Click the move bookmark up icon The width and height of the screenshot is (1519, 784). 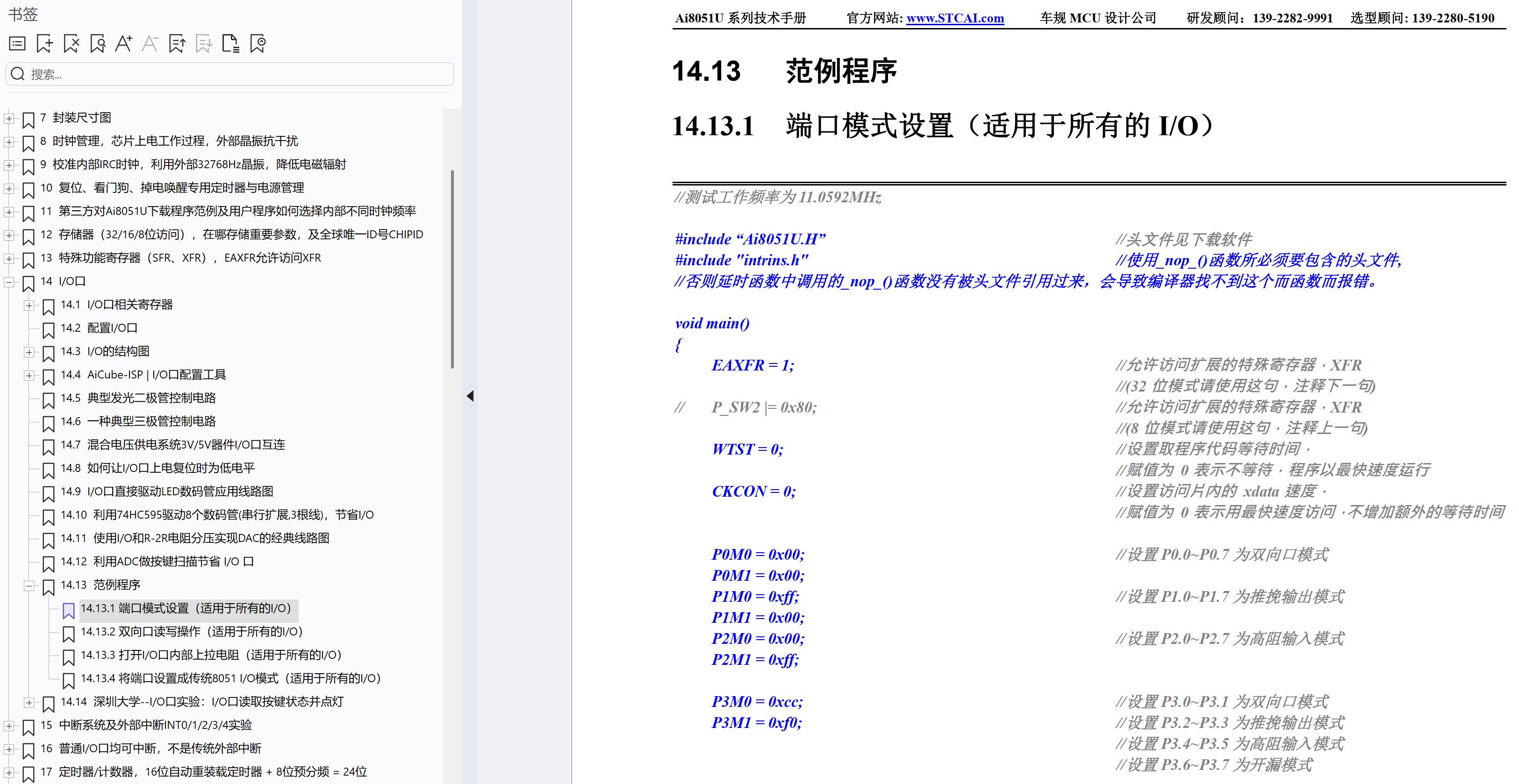pos(177,43)
